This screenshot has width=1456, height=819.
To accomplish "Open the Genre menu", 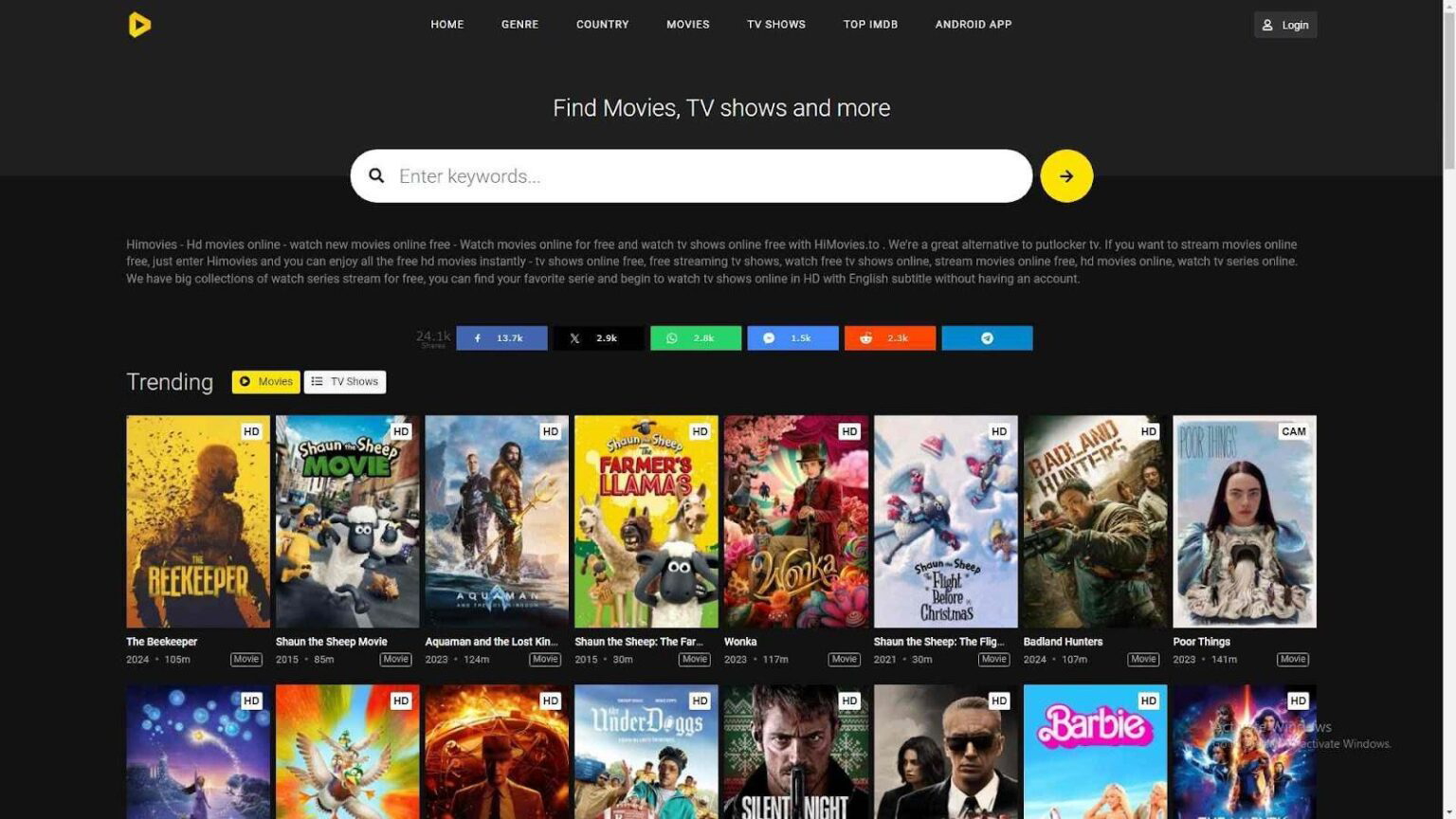I will (519, 25).
